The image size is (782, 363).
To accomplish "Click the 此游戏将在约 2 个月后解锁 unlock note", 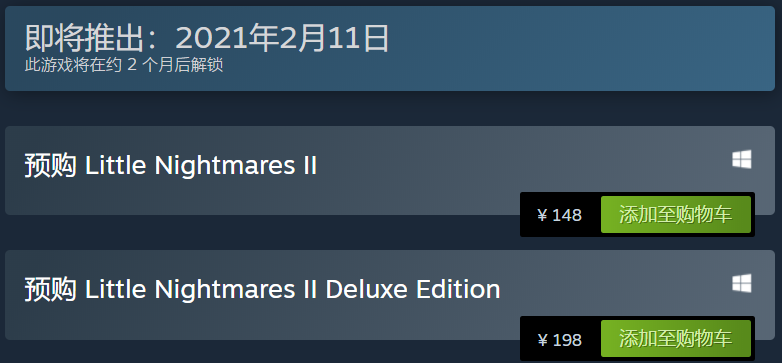I will (124, 65).
